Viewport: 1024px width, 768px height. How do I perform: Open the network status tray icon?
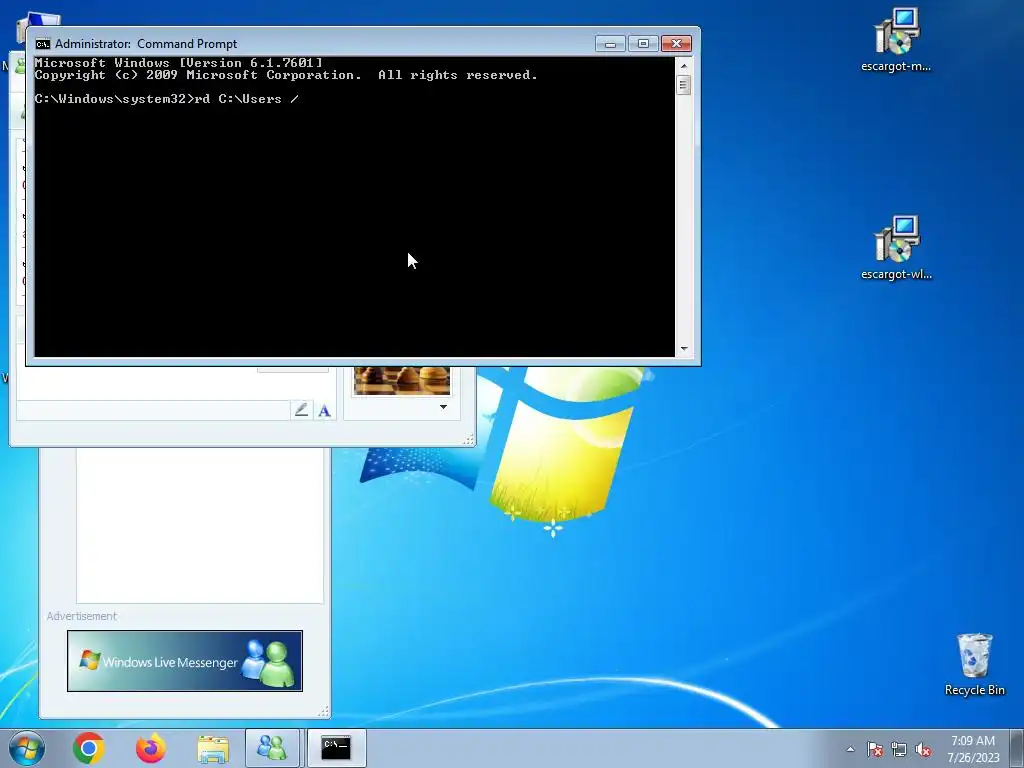pos(899,749)
